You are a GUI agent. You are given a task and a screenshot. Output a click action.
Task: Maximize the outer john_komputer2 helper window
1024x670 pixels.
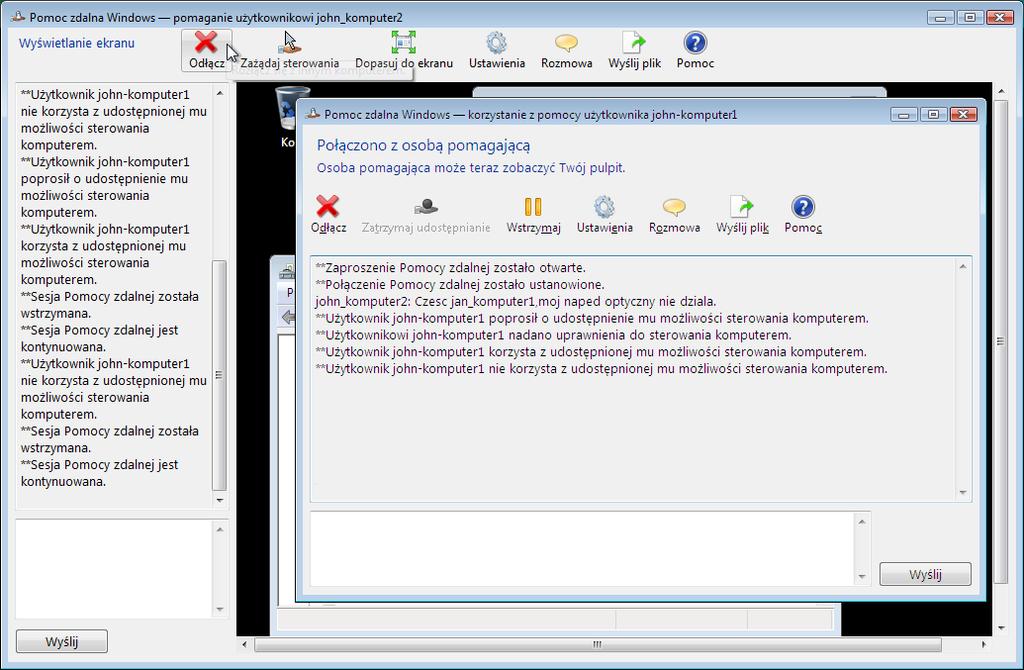pyautogui.click(x=970, y=18)
